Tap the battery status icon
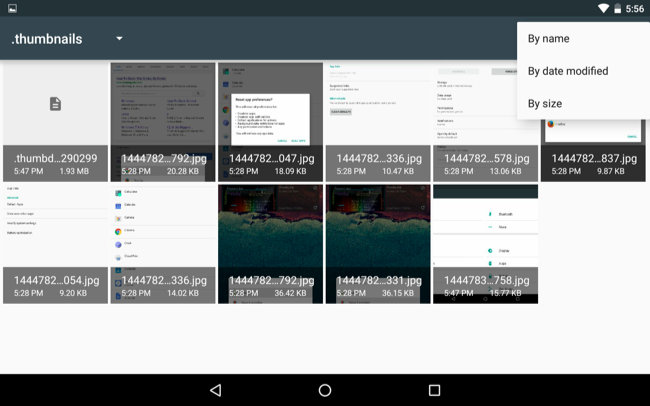Viewport: 650px width, 406px height. tap(618, 8)
